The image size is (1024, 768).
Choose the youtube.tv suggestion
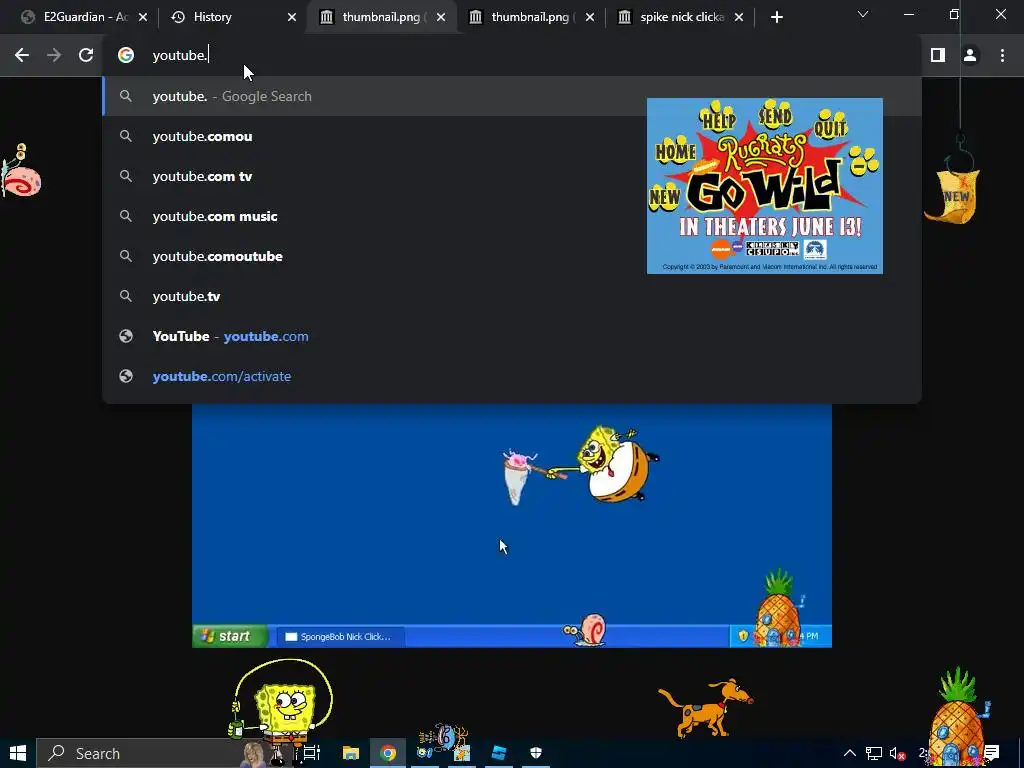click(x=512, y=296)
